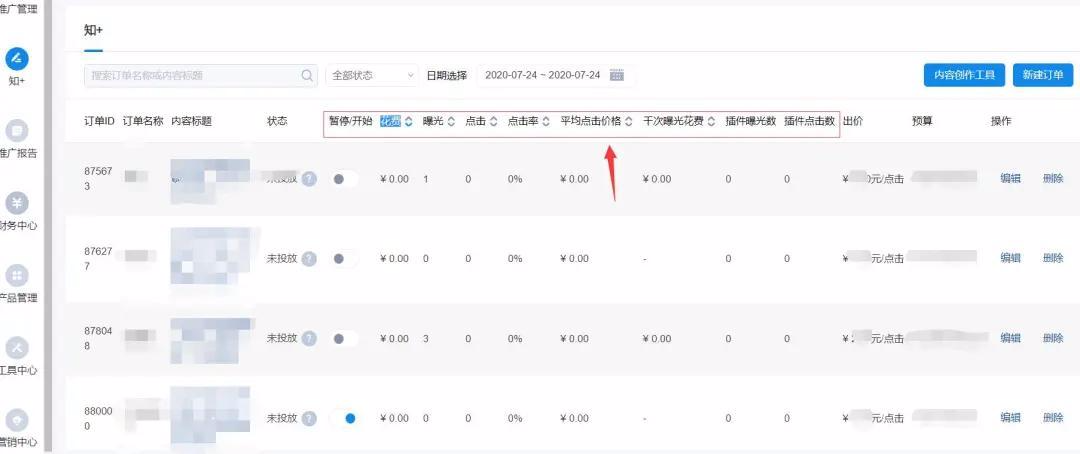Open the 营销中心 sidebar icon
This screenshot has width=1080, height=454.
[x=17, y=420]
